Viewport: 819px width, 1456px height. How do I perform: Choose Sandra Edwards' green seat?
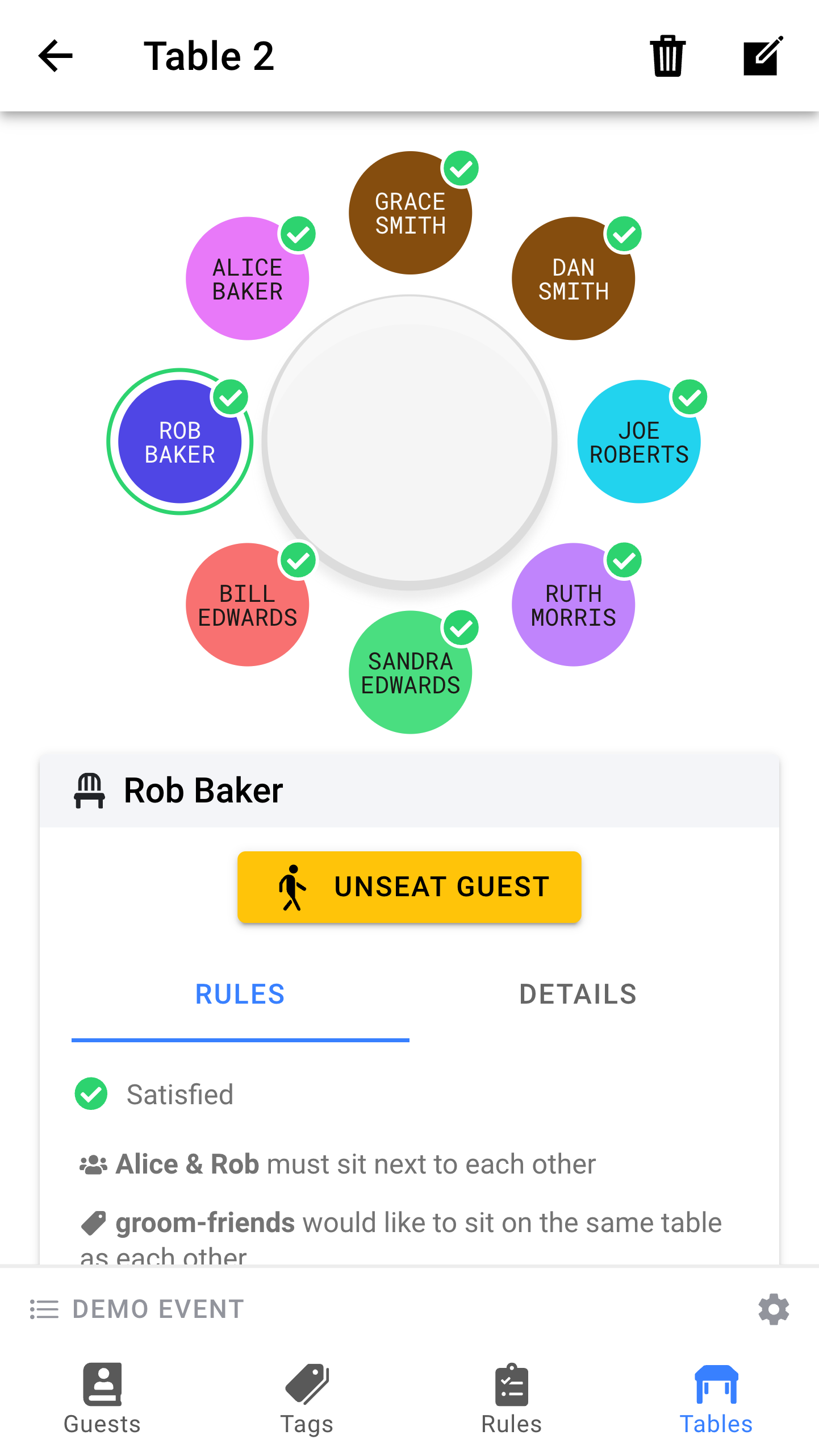click(x=410, y=672)
